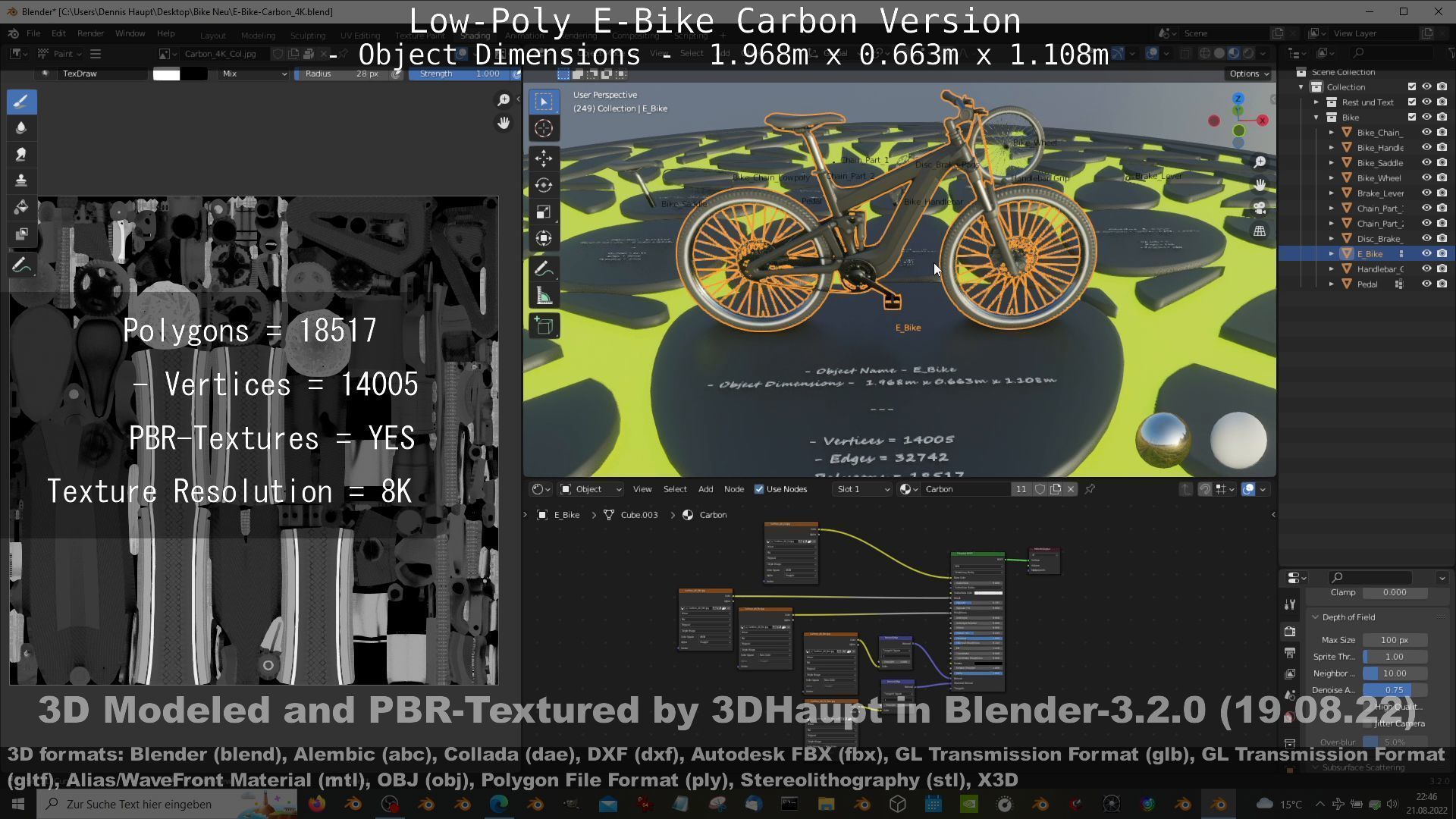Open the Window menu
The width and height of the screenshot is (1456, 819).
[130, 33]
